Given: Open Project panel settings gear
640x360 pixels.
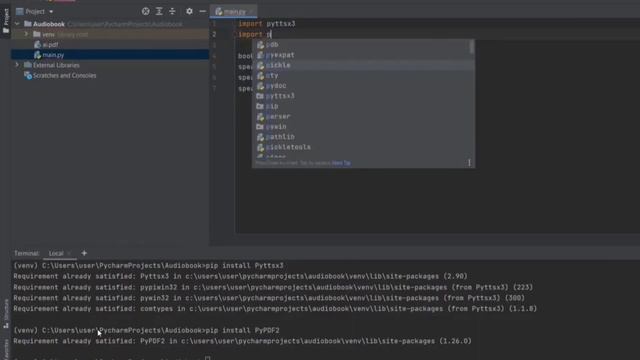Looking at the screenshot, I should coord(189,11).
